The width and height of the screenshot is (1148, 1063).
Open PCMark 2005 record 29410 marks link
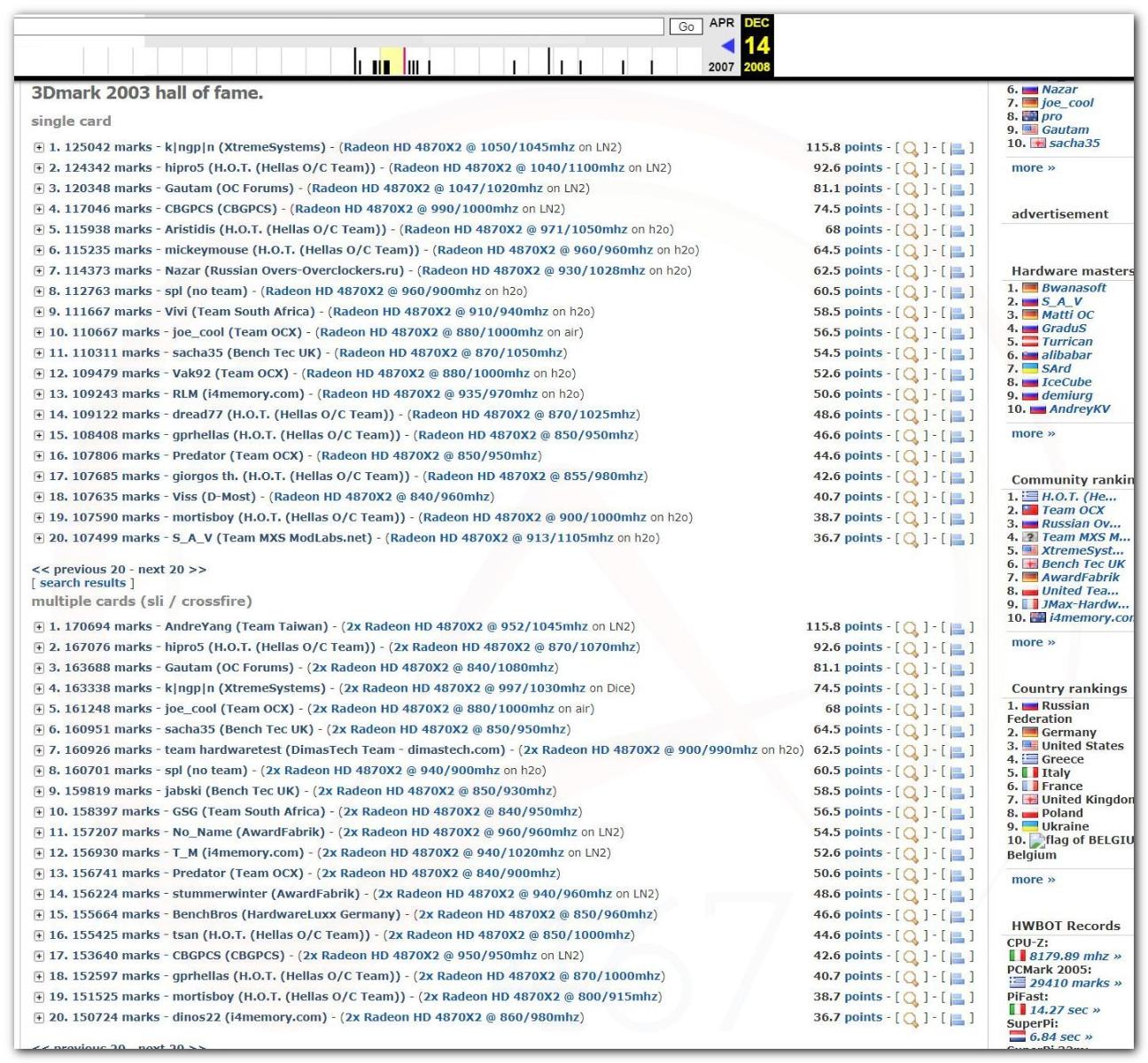(1074, 983)
